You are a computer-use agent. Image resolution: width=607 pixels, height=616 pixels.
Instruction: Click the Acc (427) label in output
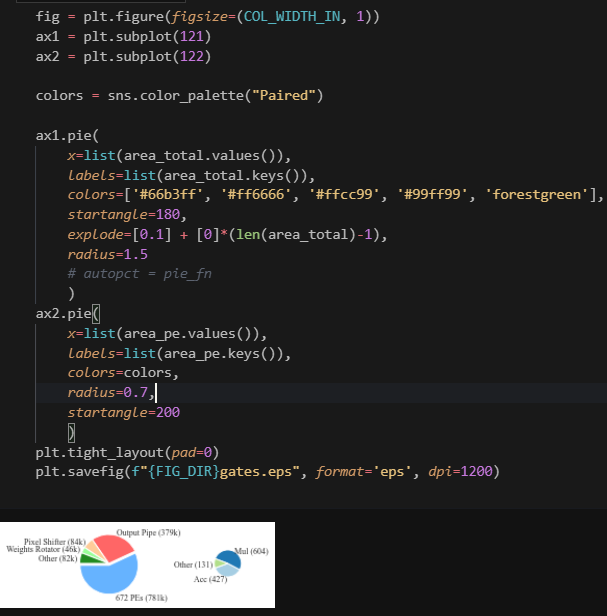[210, 580]
